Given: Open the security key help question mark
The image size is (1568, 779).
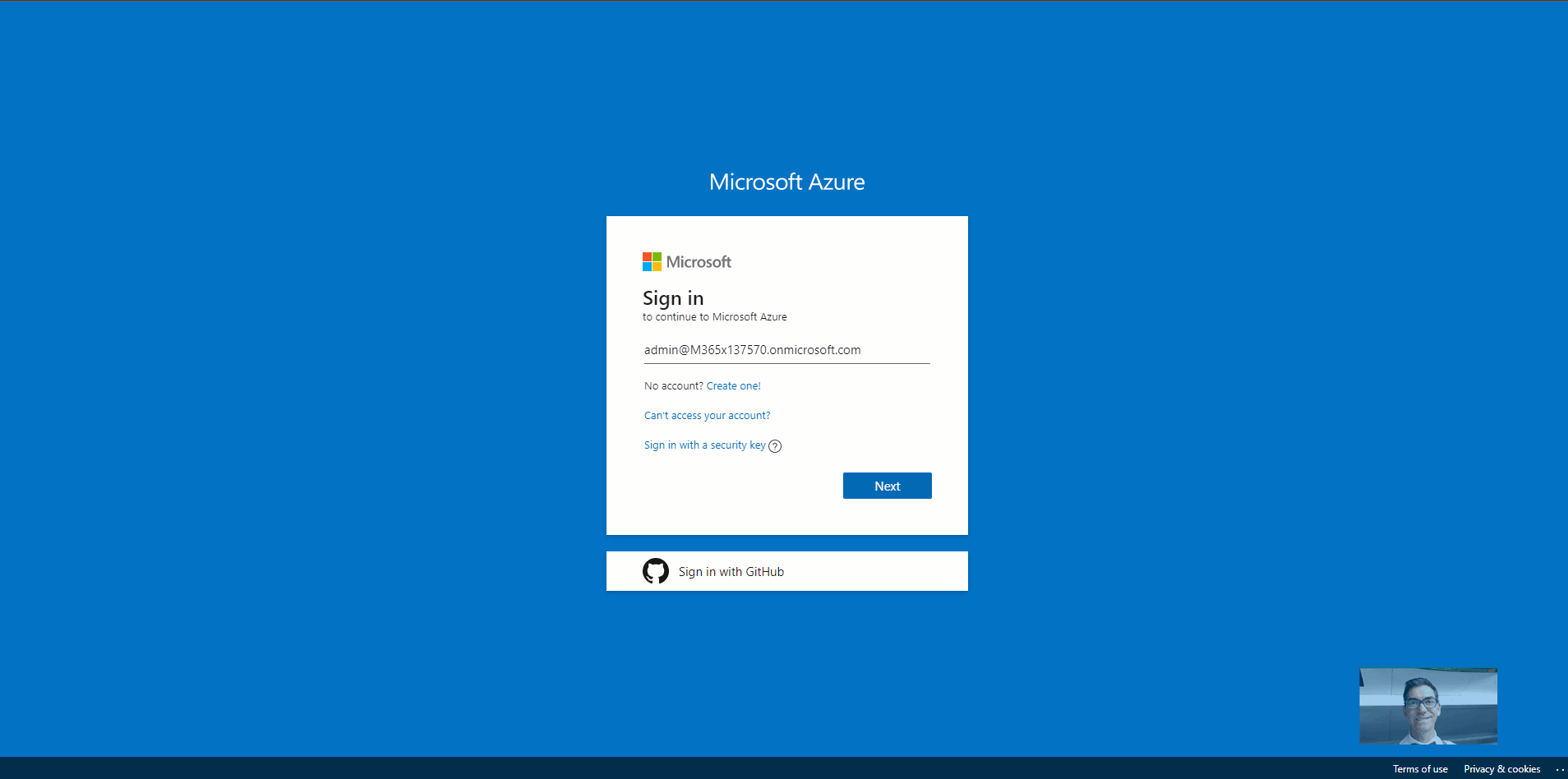Looking at the screenshot, I should (x=775, y=446).
